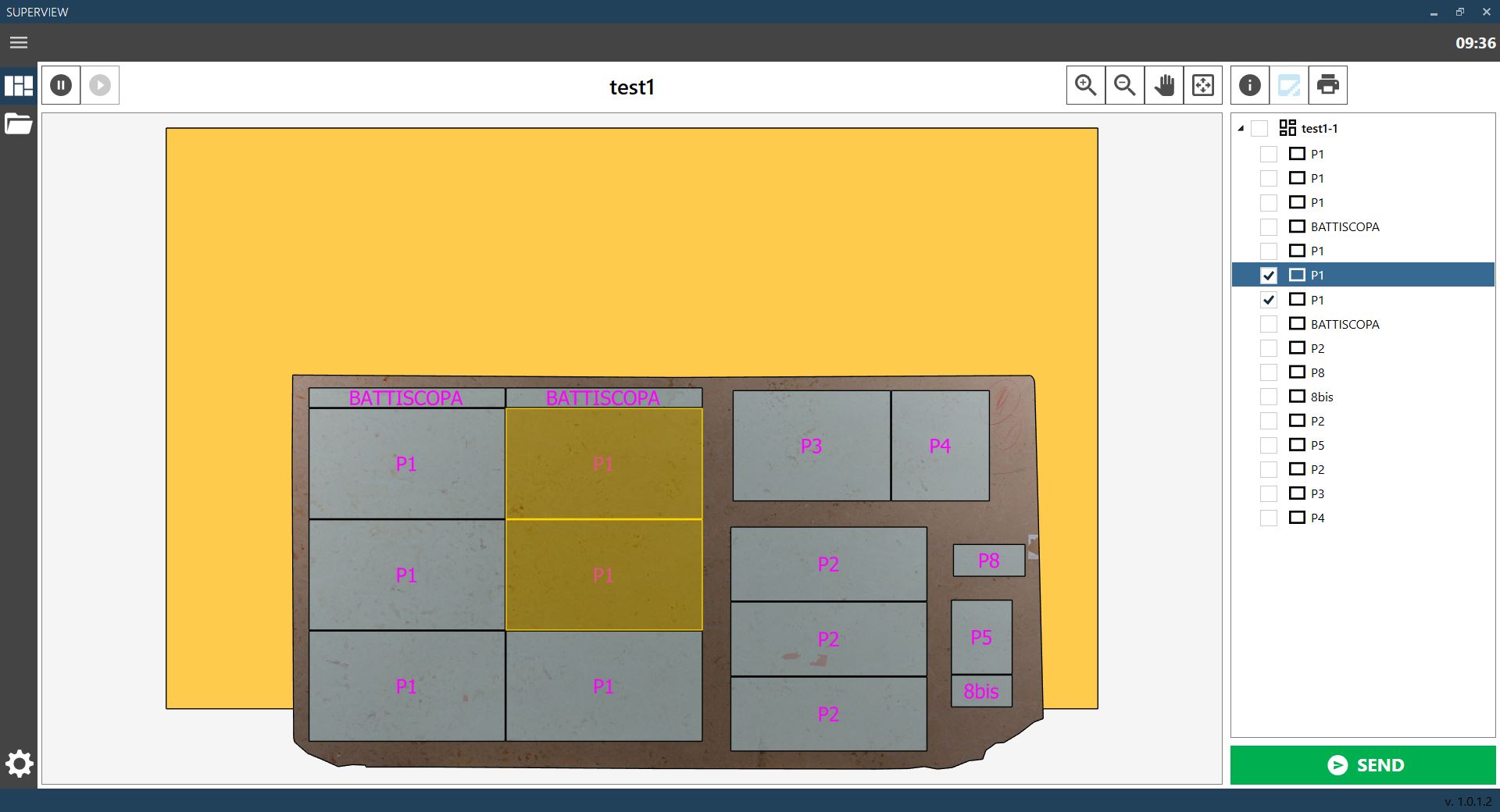Open the hamburger menu
The image size is (1500, 812).
click(x=19, y=42)
